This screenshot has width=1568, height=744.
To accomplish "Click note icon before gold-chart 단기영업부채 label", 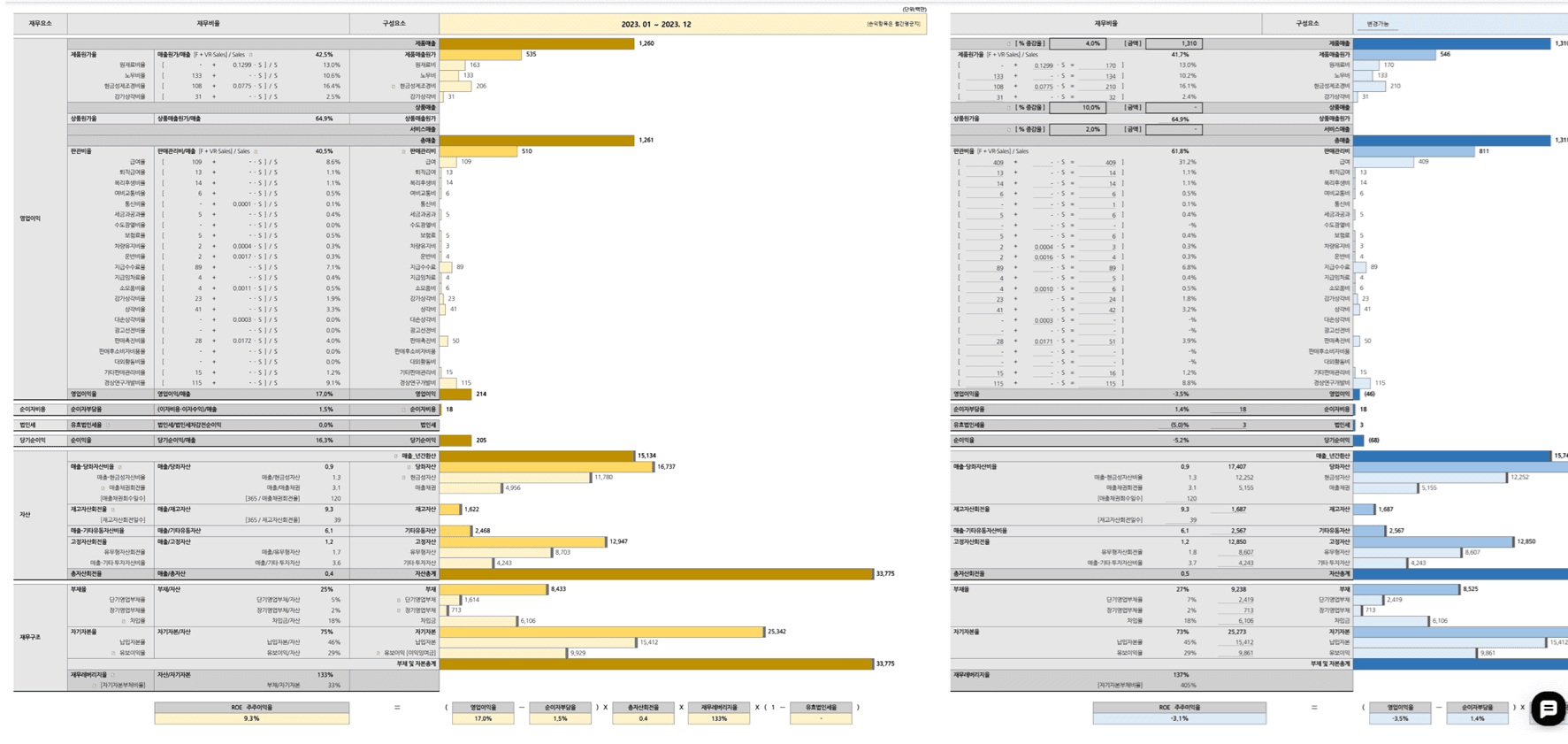I will pos(399,600).
